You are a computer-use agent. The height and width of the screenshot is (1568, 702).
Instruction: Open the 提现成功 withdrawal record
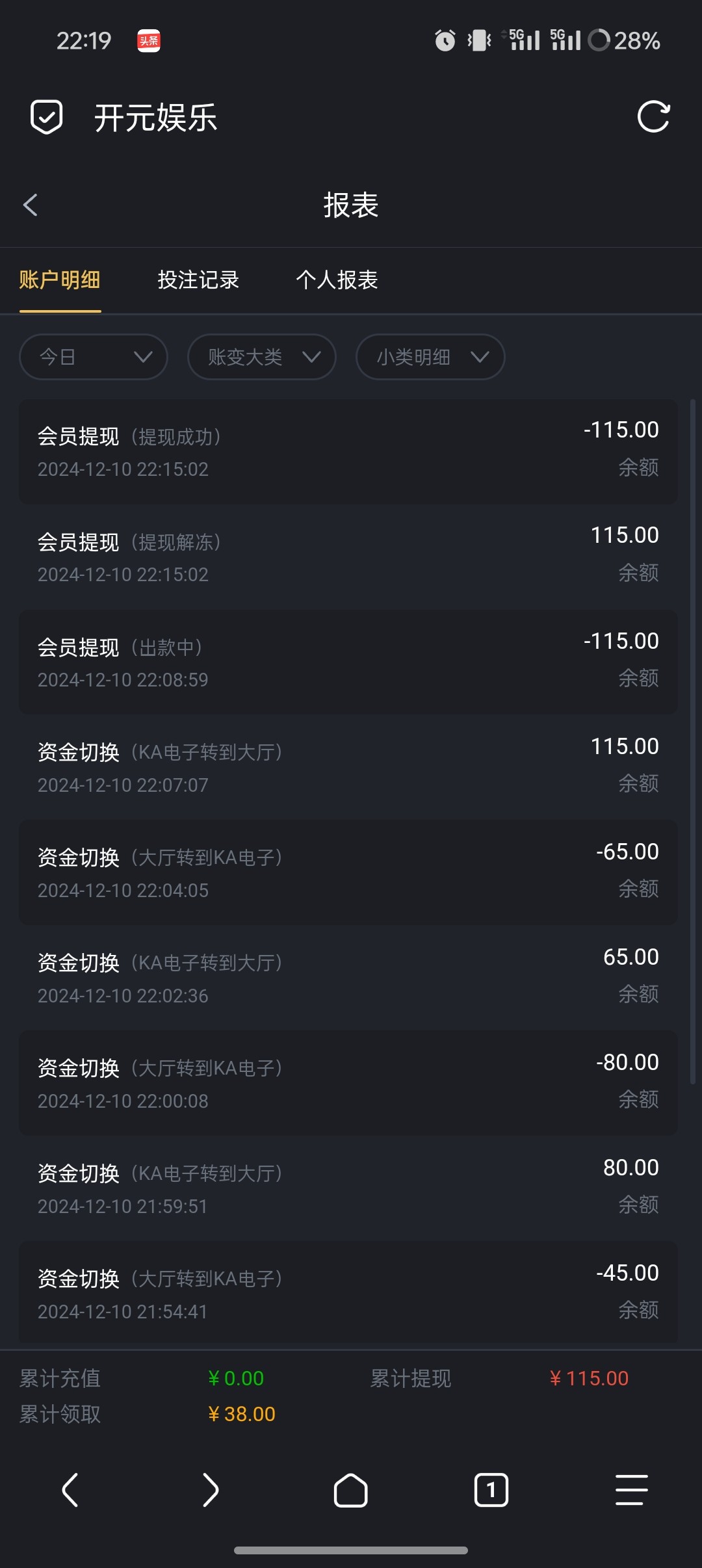click(348, 452)
